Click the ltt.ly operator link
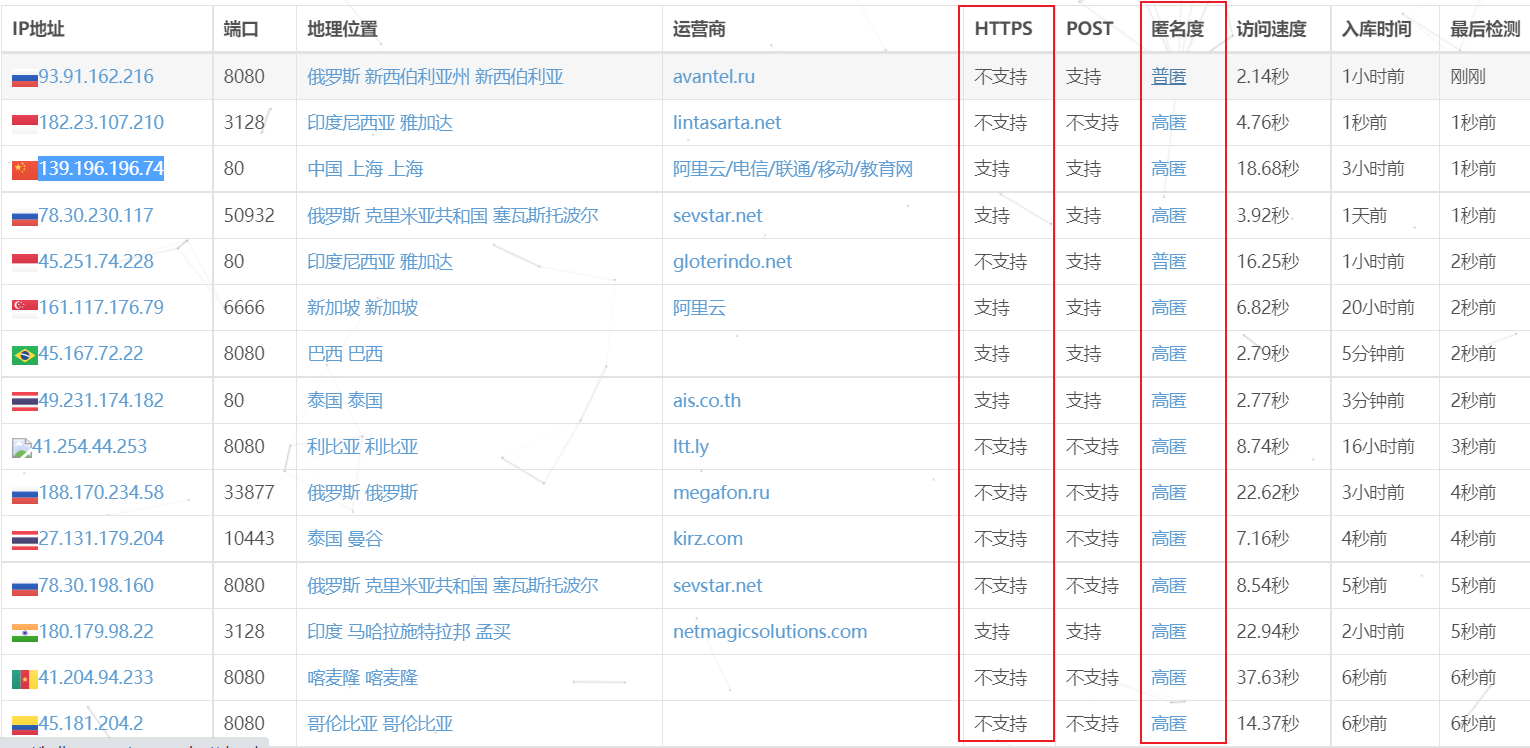1530x748 pixels. pyautogui.click(x=691, y=446)
